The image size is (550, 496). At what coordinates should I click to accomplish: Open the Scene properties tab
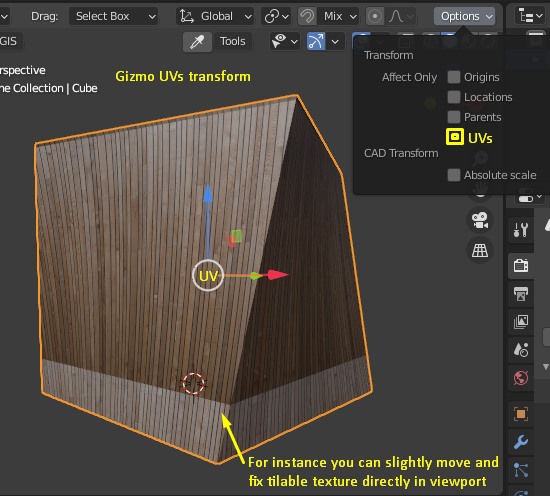coord(521,350)
